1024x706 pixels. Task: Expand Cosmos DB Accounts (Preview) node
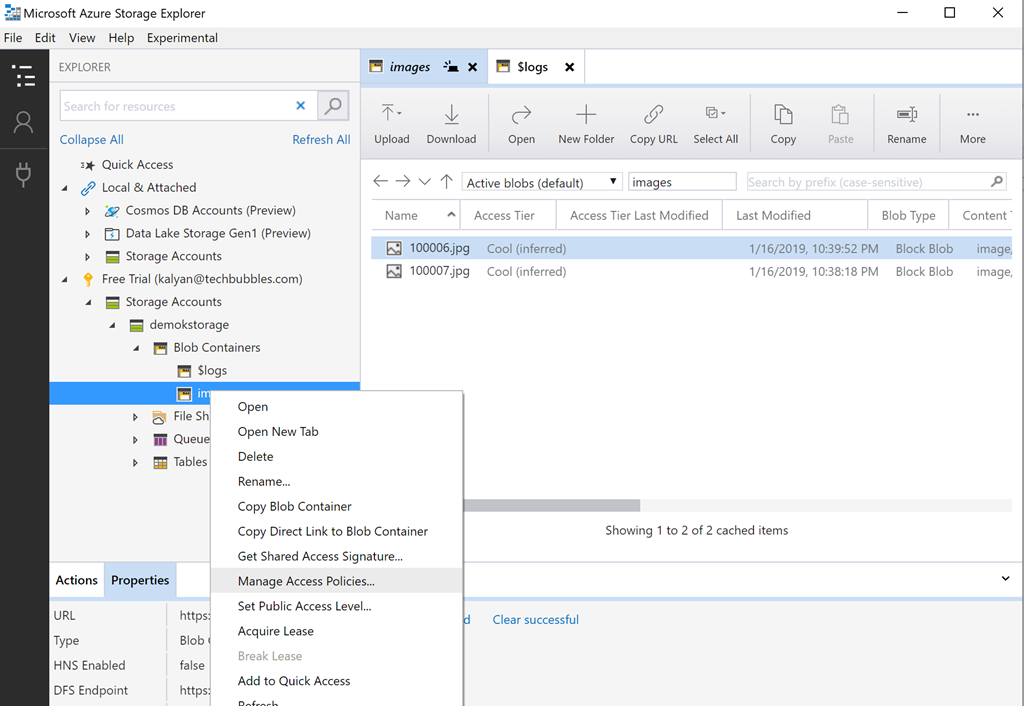click(88, 211)
